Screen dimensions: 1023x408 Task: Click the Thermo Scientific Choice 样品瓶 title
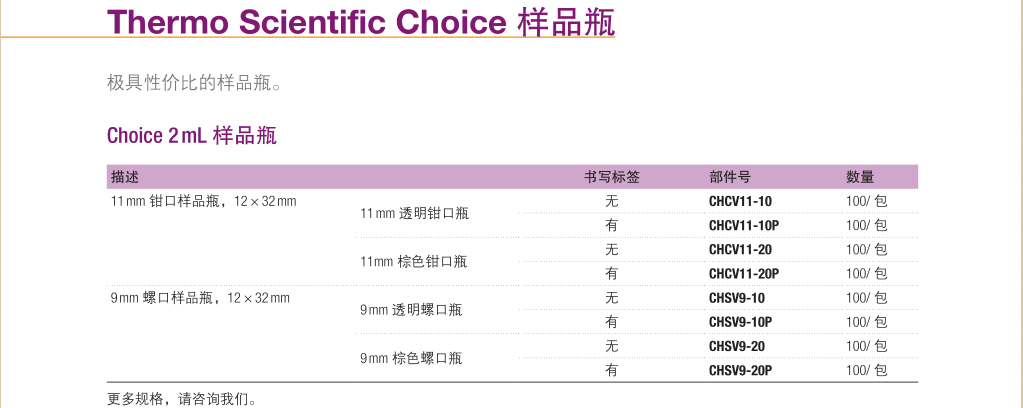pos(361,23)
